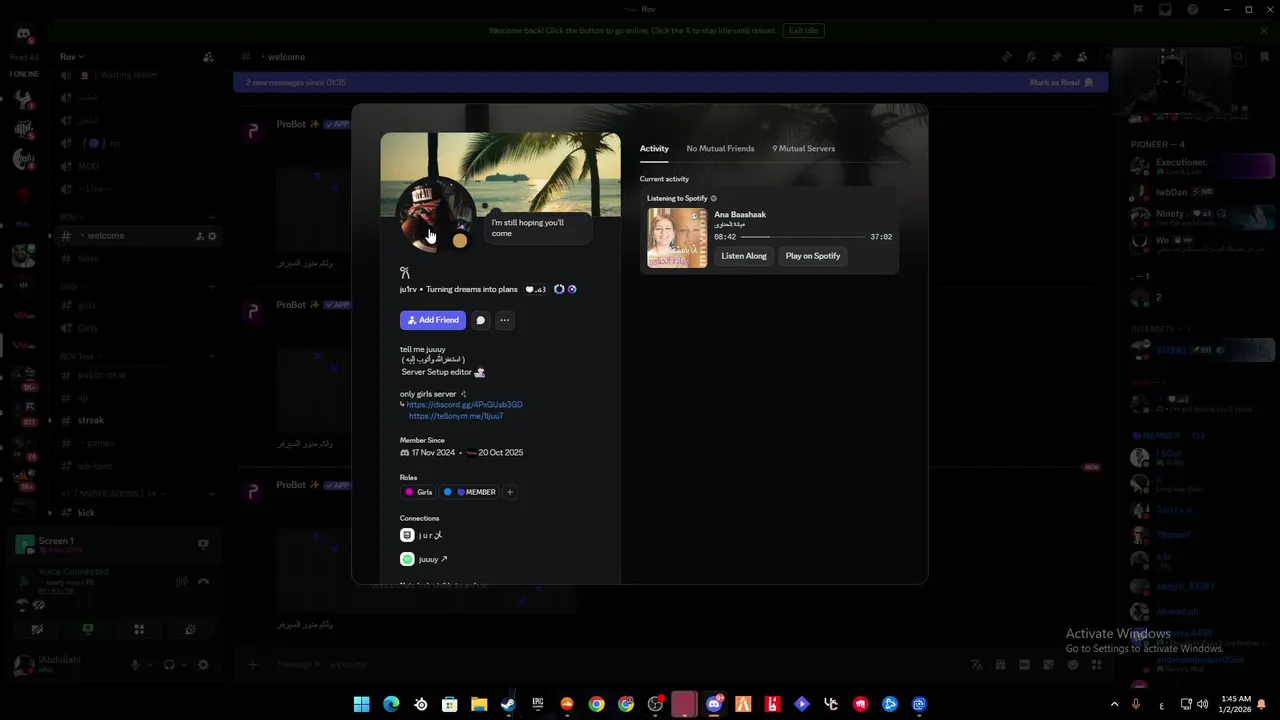Stop streaming icon next to Screen 1
The height and width of the screenshot is (720, 1280).
[x=203, y=544]
